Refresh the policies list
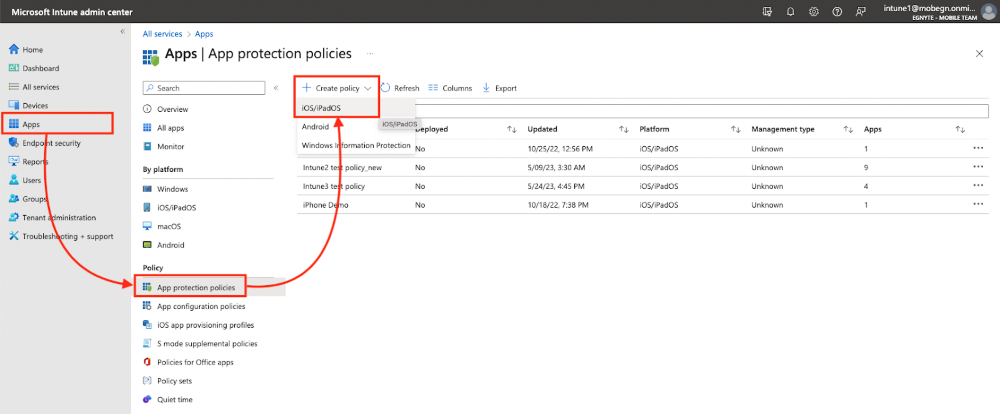The image size is (1000, 414). click(400, 88)
